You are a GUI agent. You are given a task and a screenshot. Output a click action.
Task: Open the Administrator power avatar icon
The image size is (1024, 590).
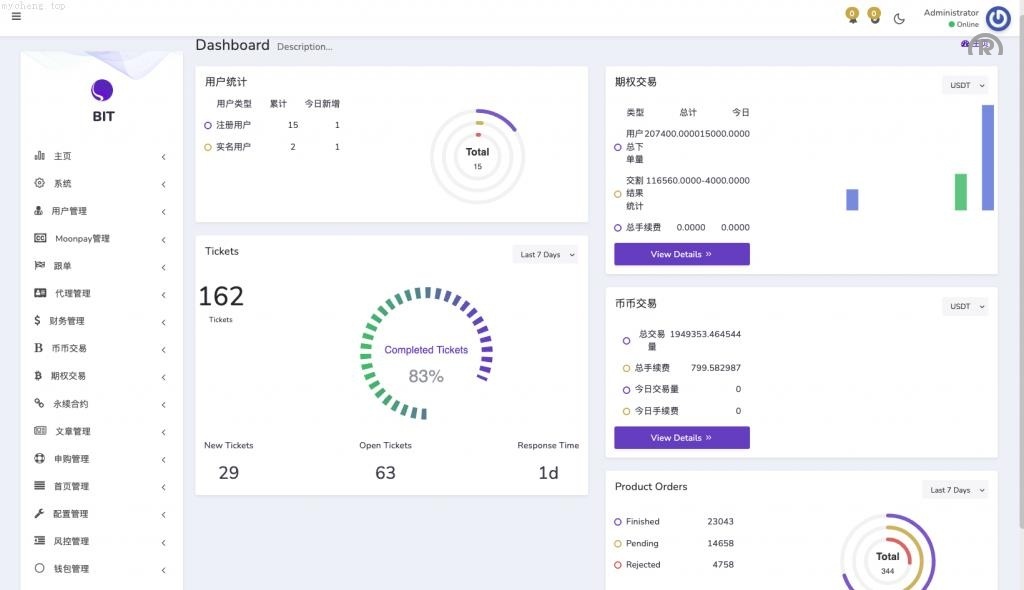coord(997,18)
